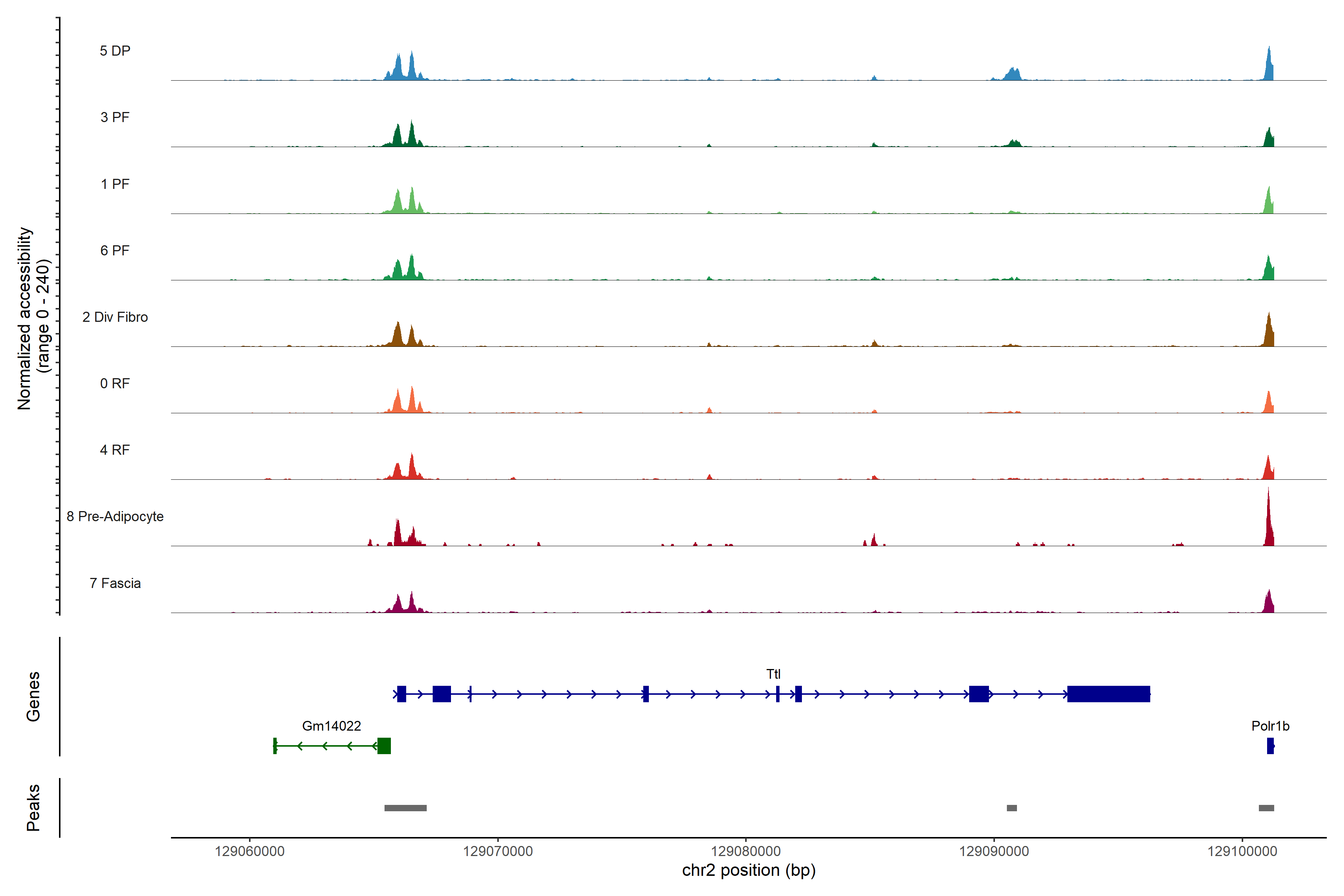Click the 129100000 axis tick label
1344x896 pixels.
point(1242,852)
